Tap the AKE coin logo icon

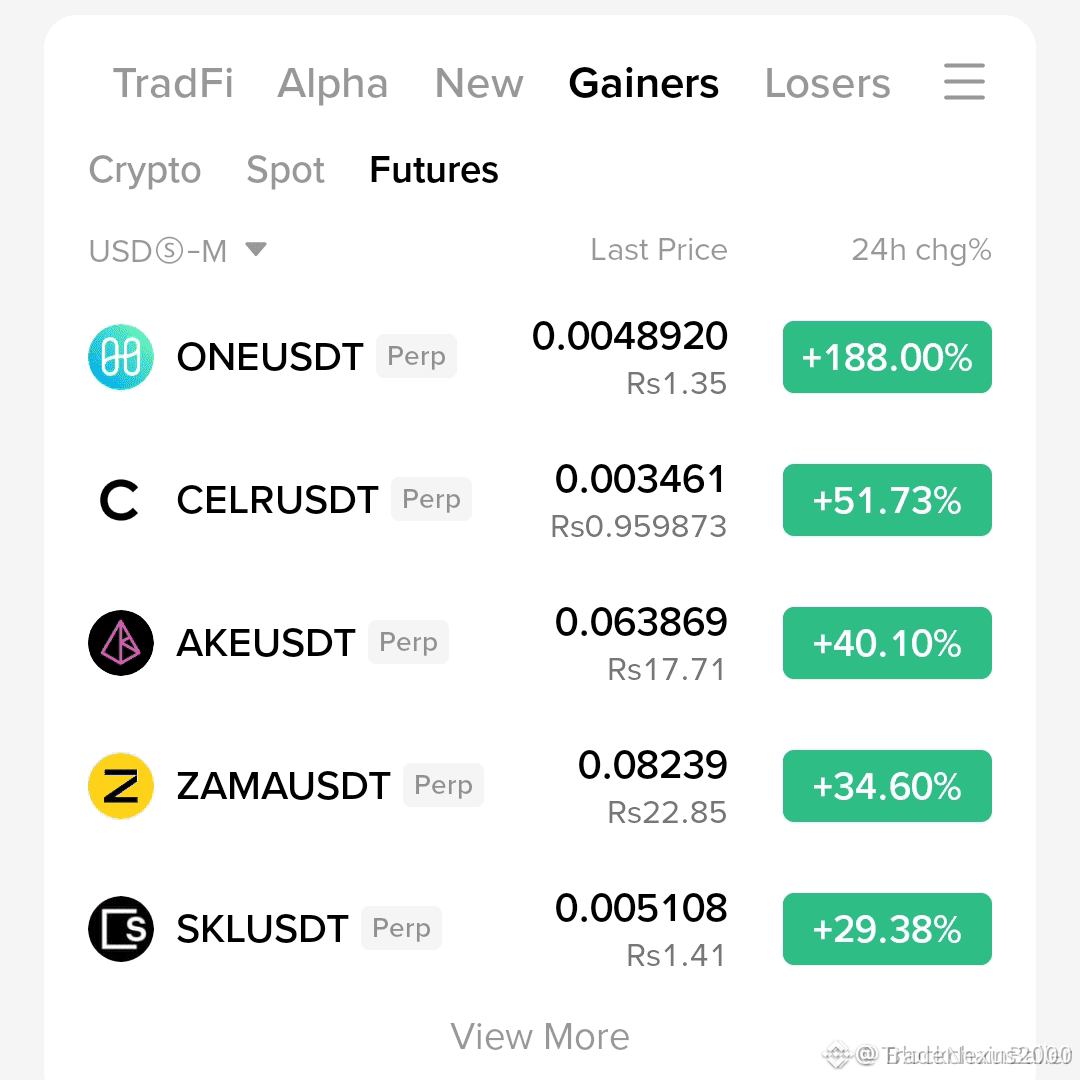click(121, 643)
